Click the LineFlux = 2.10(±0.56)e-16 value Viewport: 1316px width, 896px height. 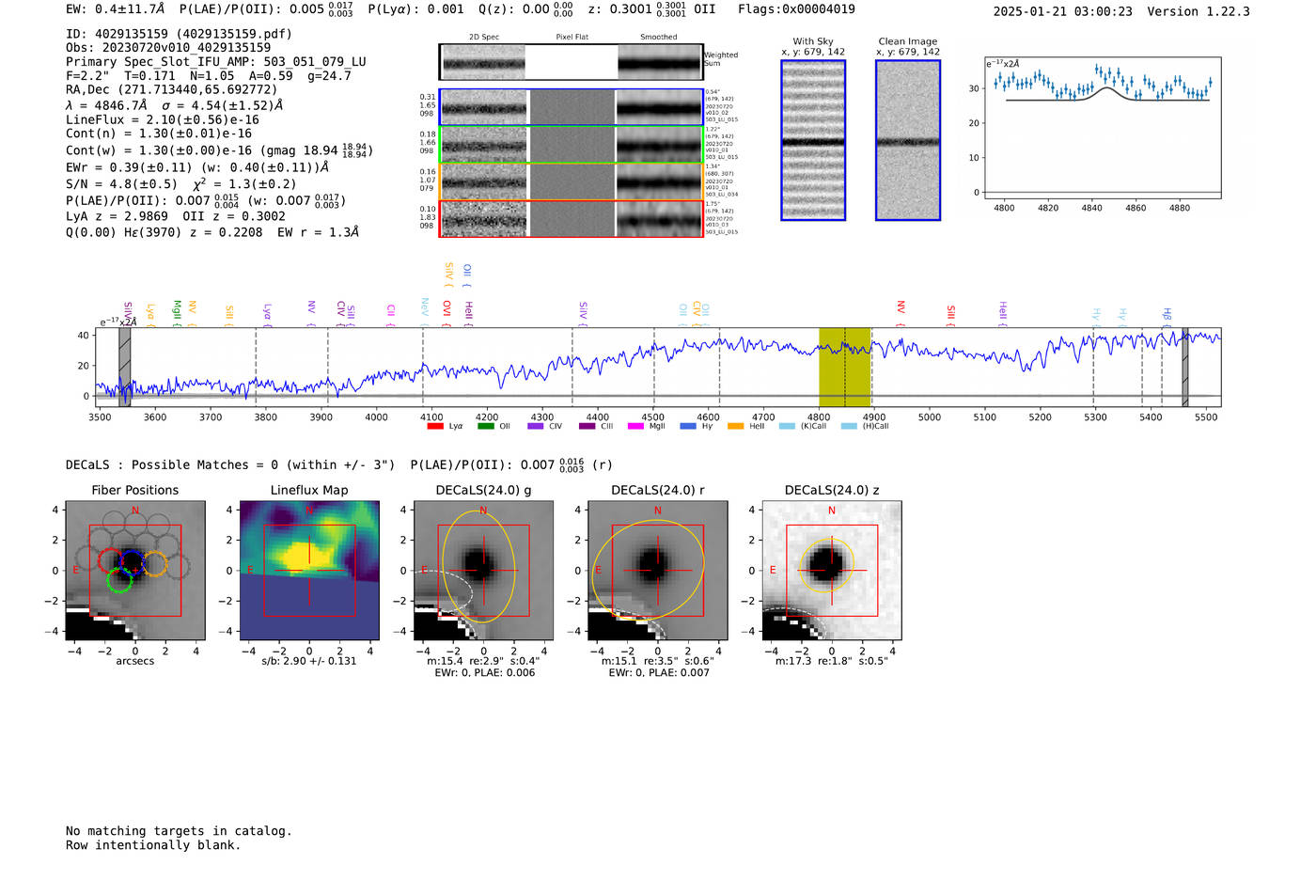pyautogui.click(x=163, y=120)
